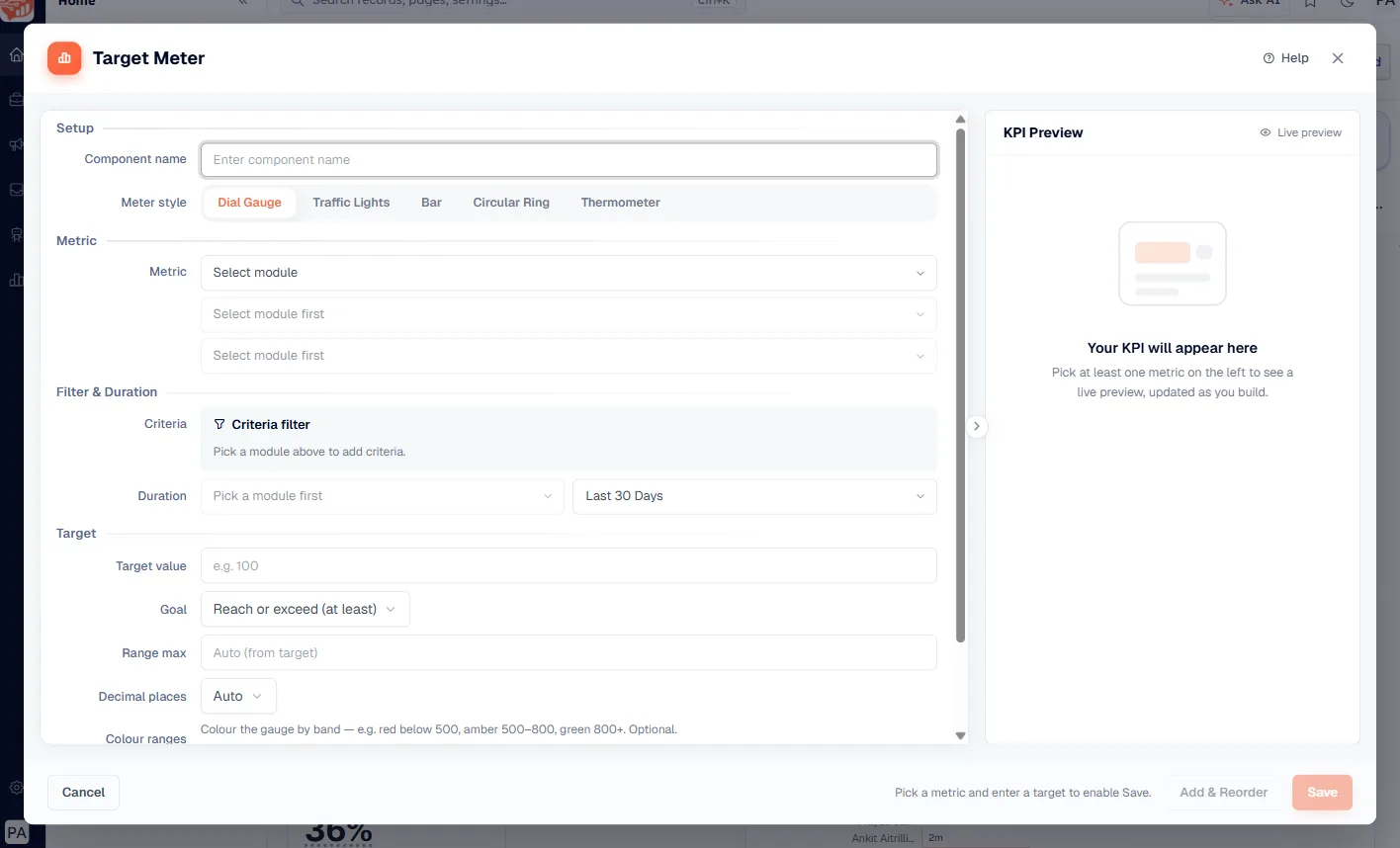Expand the Last 30 Days duration dropdown

coord(755,496)
